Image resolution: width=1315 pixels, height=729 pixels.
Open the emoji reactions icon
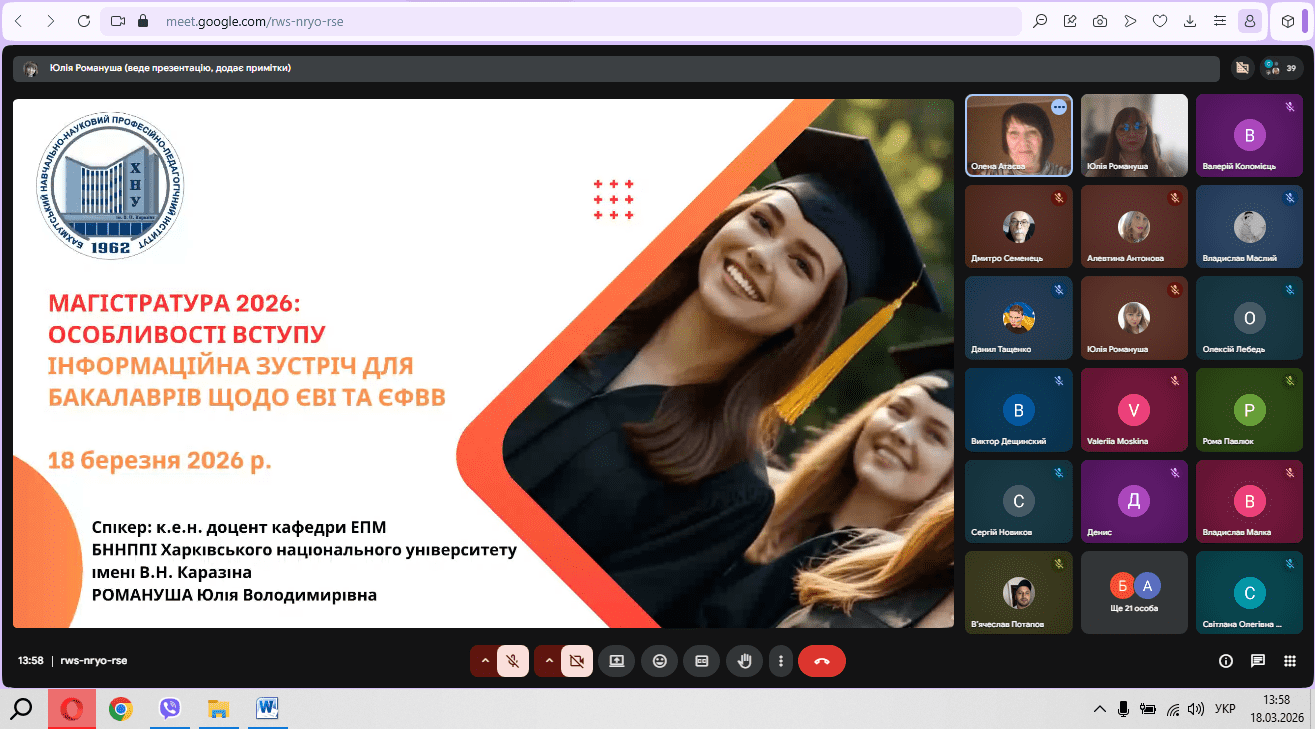(659, 661)
